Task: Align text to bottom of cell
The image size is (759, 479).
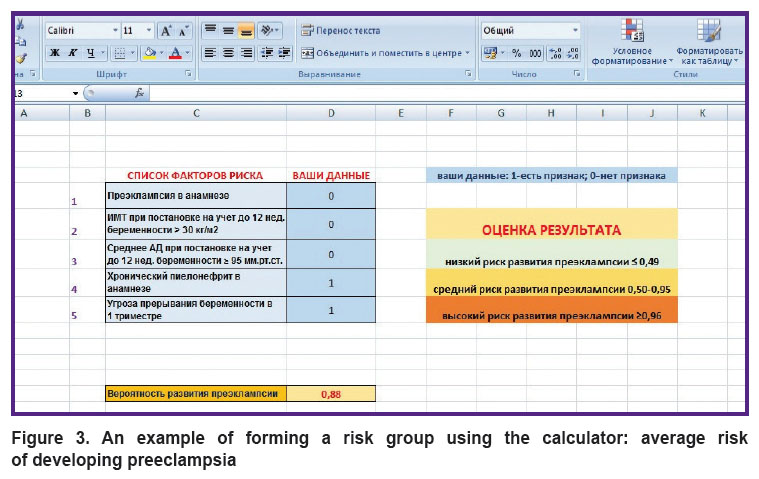Action: [246, 30]
